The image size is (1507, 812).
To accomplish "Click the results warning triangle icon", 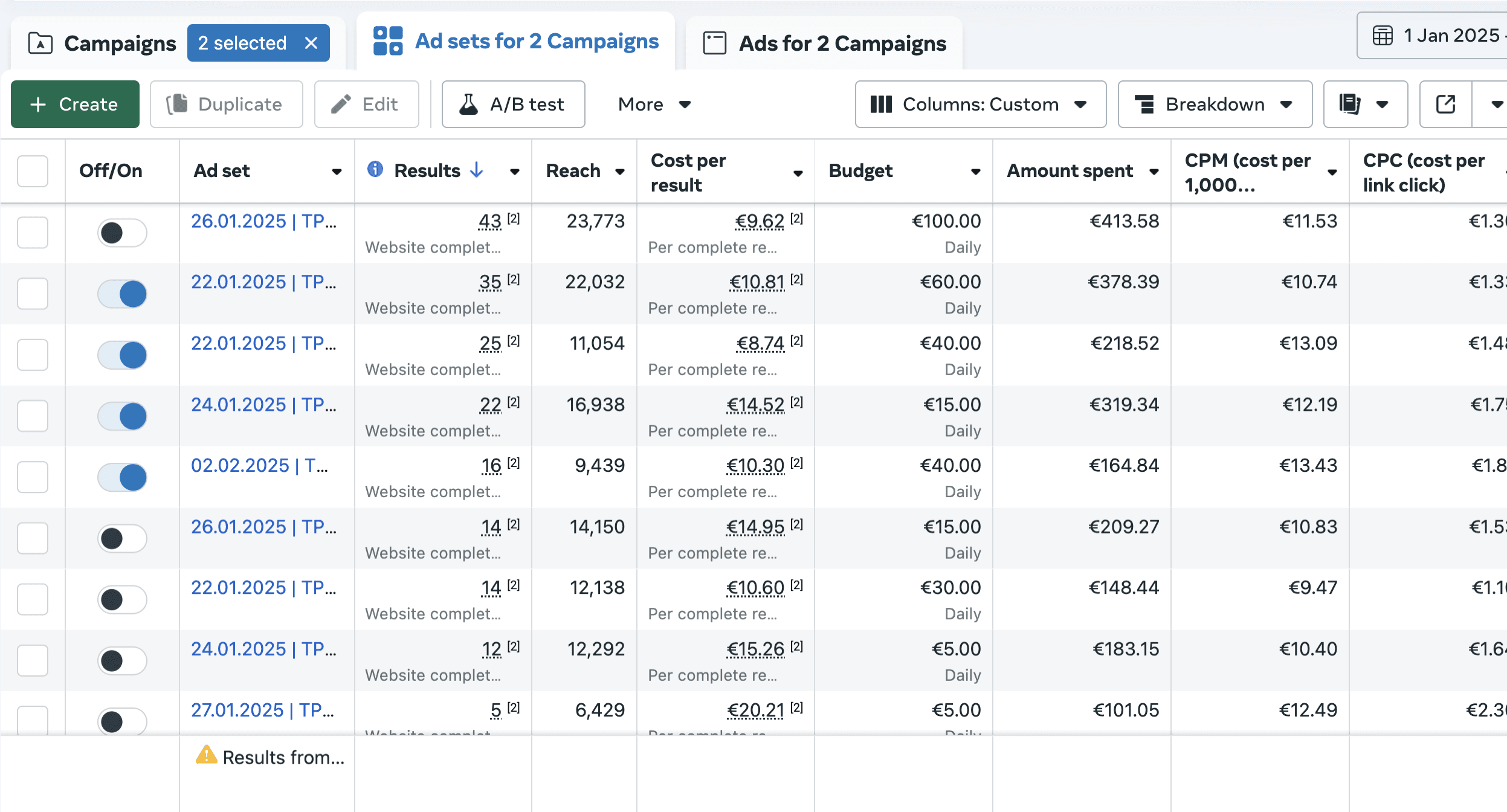I will point(206,755).
